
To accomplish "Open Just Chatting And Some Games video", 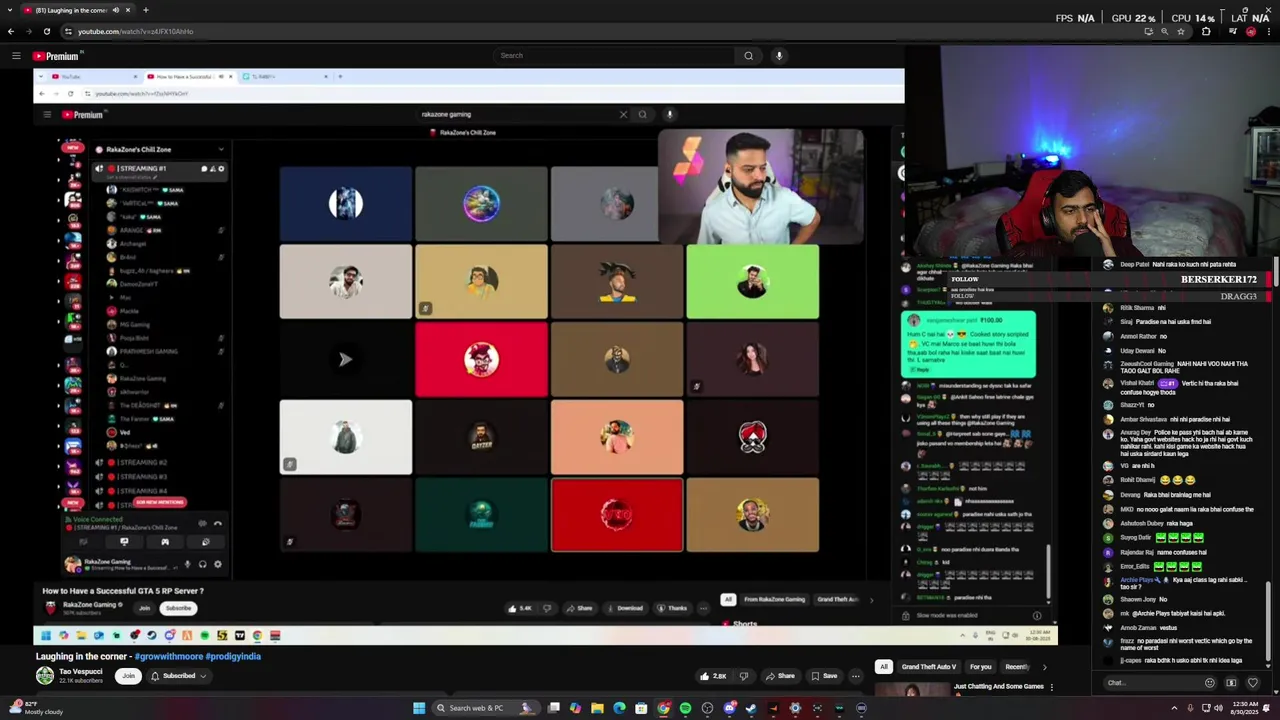I will pyautogui.click(x=998, y=687).
